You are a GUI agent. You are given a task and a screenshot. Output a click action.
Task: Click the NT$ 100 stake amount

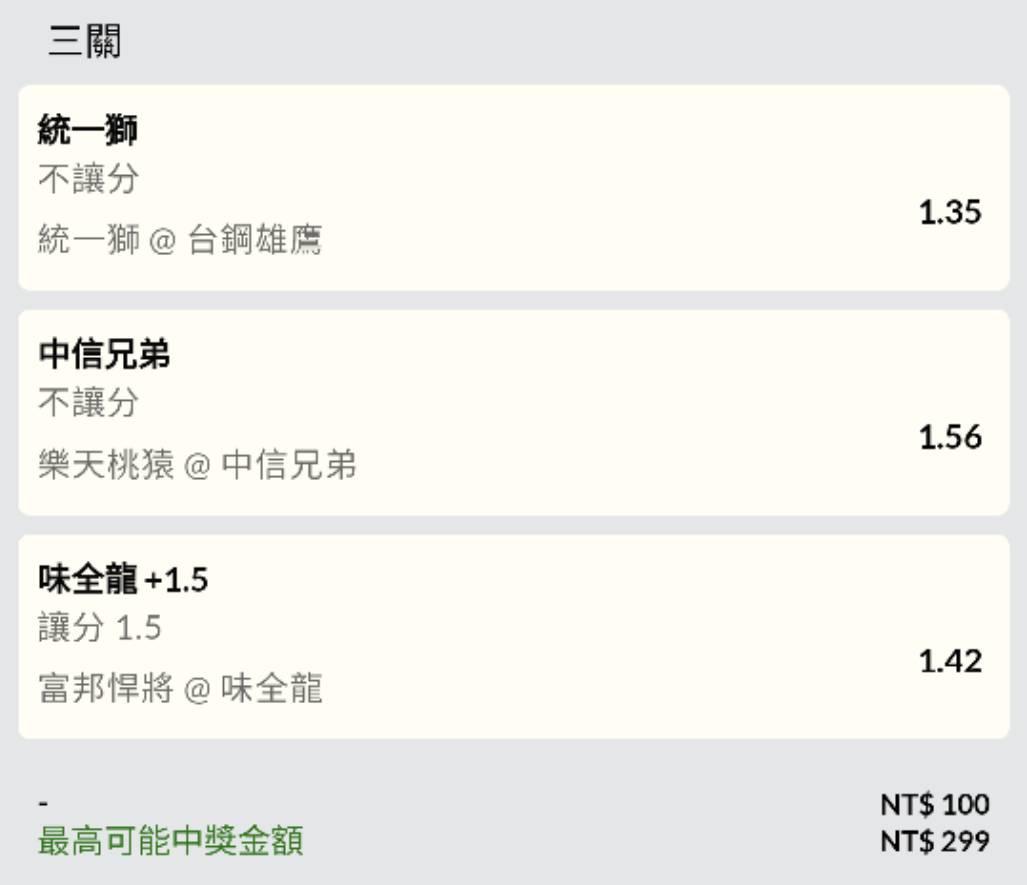click(x=935, y=805)
